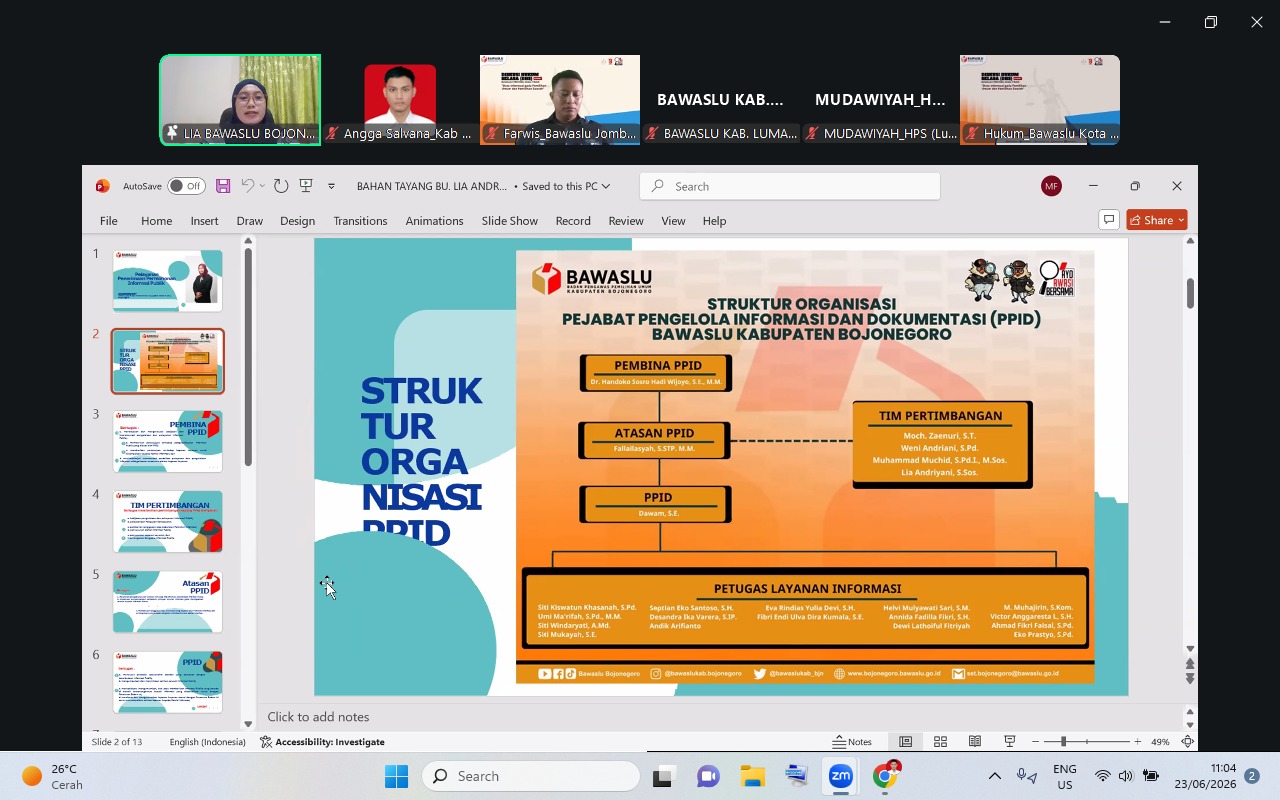This screenshot has height=800, width=1280.
Task: Open the Design tab
Action: [297, 221]
